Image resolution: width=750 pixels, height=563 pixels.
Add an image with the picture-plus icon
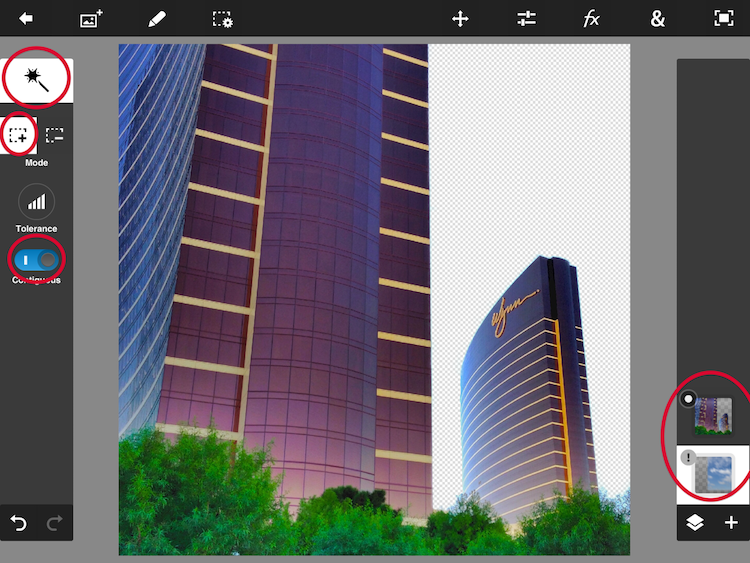[x=91, y=19]
